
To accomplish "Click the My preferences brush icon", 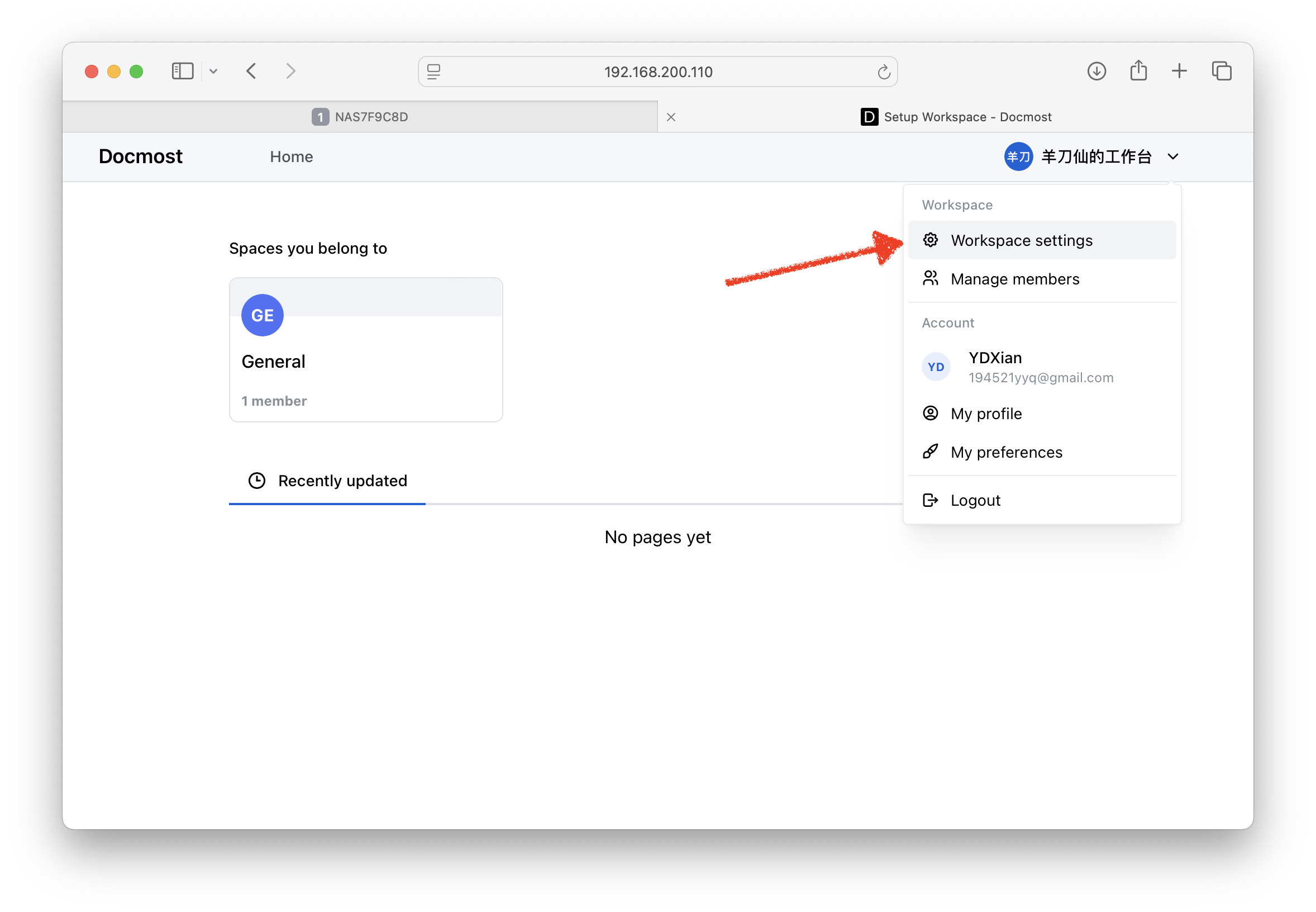I will pos(931,452).
